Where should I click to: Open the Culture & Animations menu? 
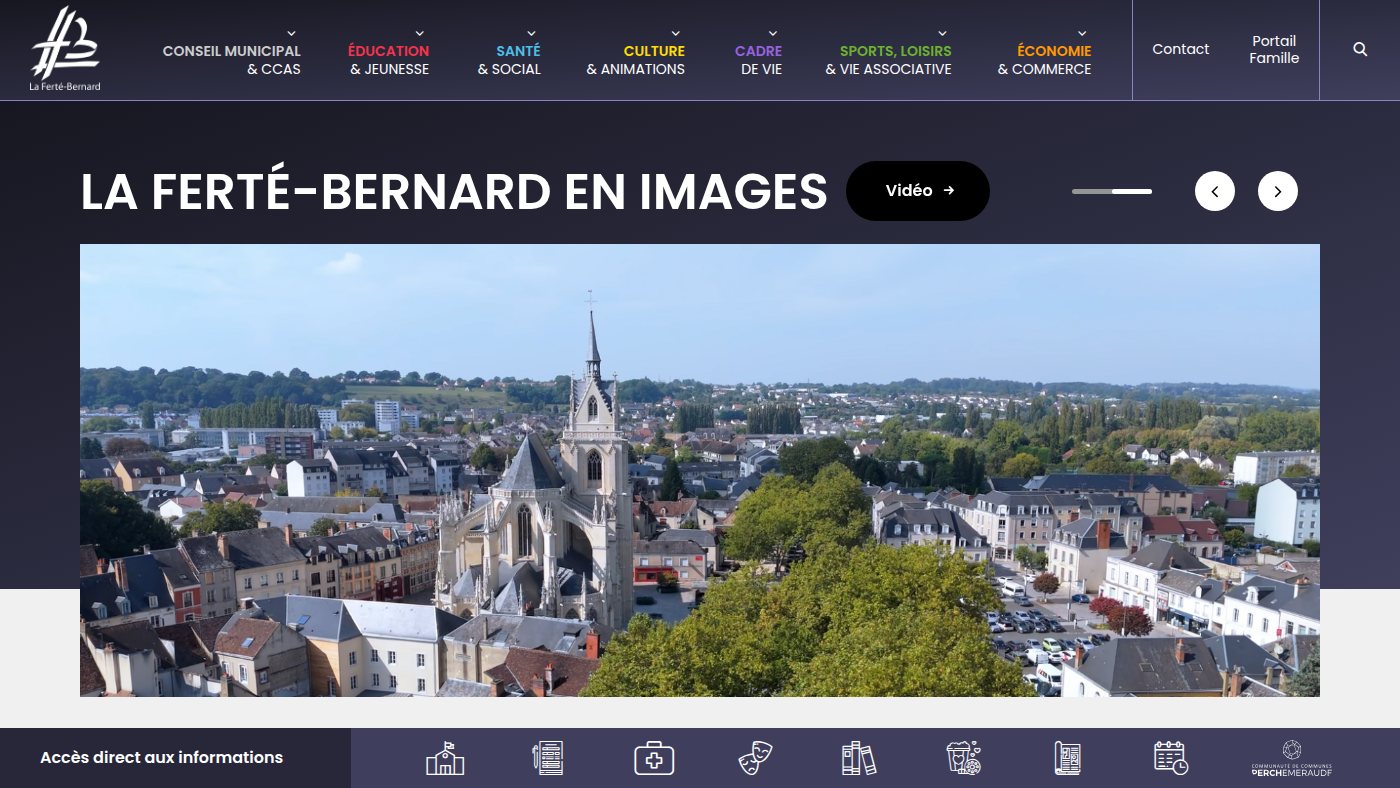636,60
